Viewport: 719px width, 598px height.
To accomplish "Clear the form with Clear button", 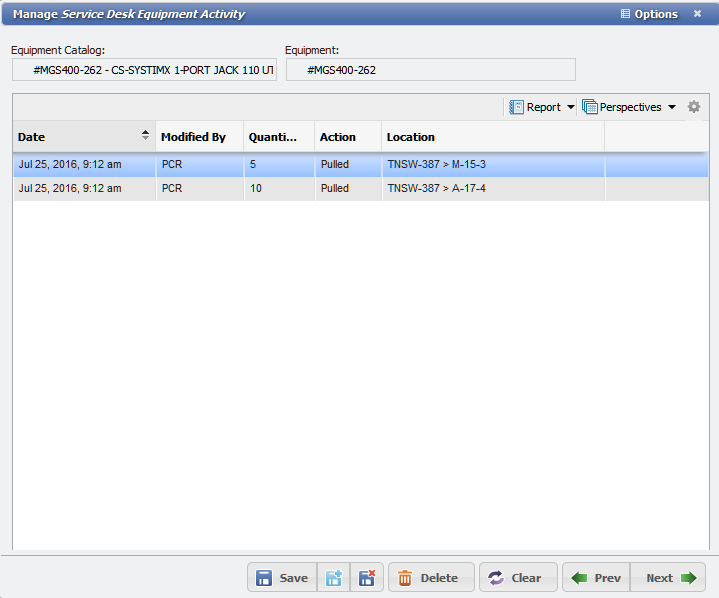I will click(515, 578).
